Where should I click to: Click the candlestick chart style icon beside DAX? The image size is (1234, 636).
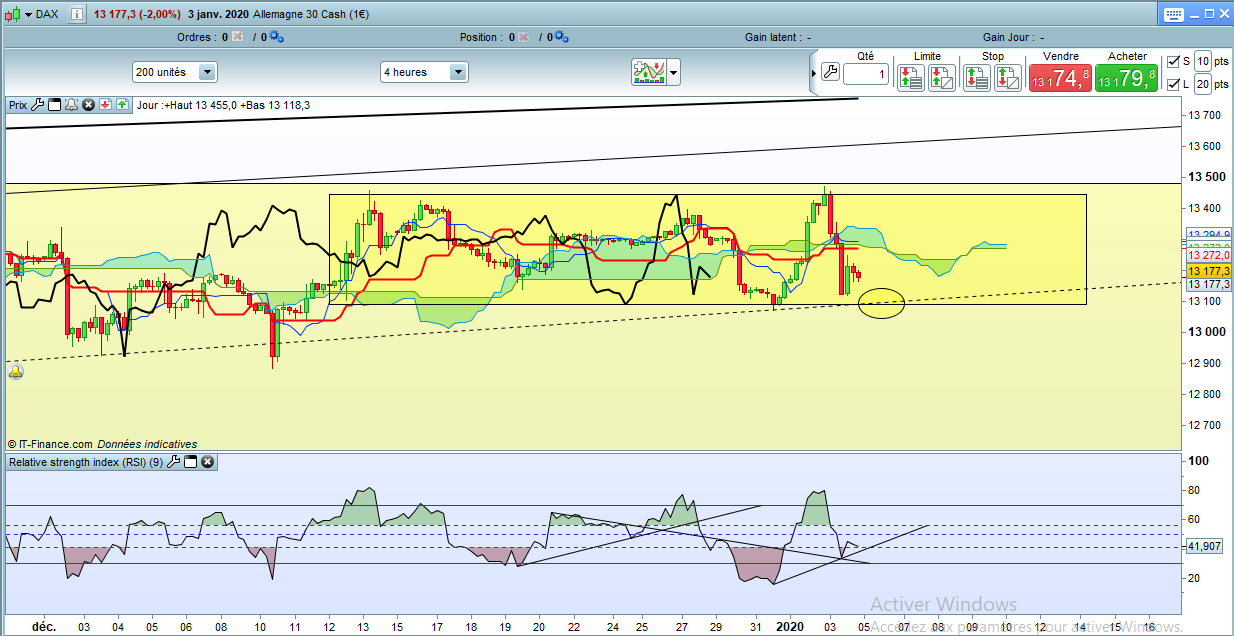(x=12, y=15)
